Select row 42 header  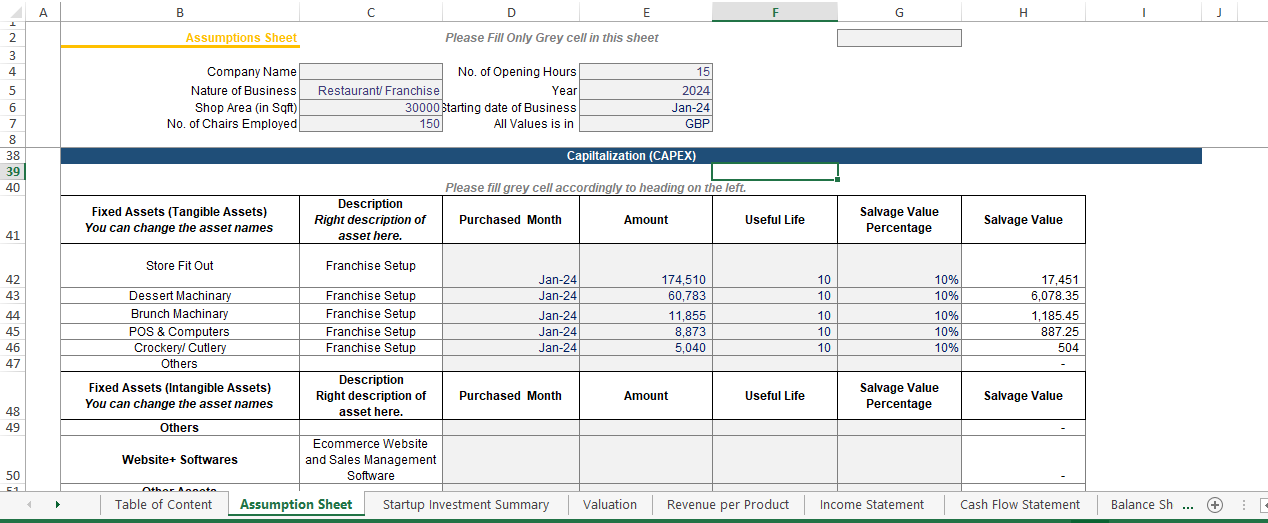click(x=12, y=266)
